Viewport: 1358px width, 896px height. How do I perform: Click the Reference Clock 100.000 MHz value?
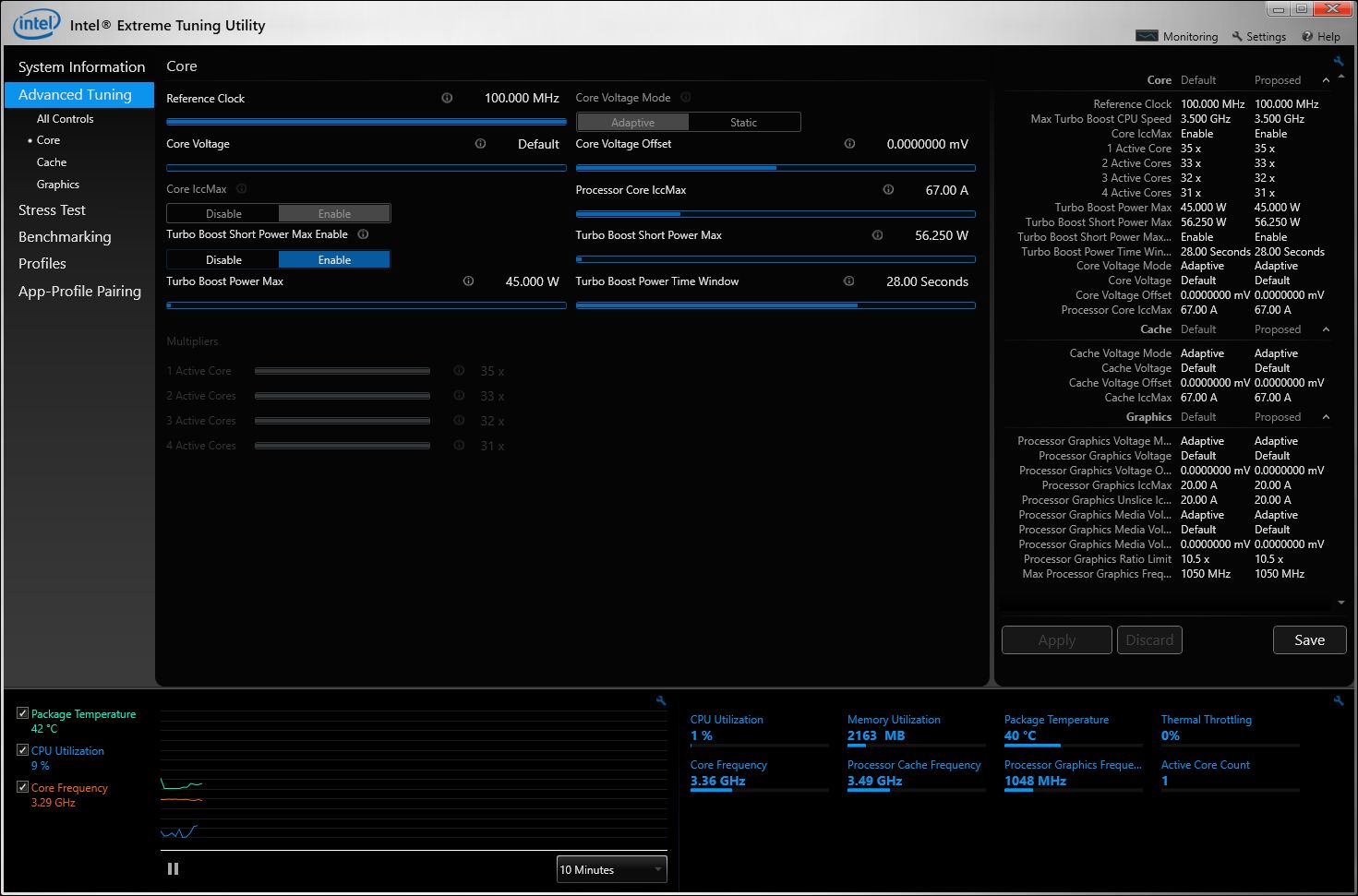click(522, 98)
